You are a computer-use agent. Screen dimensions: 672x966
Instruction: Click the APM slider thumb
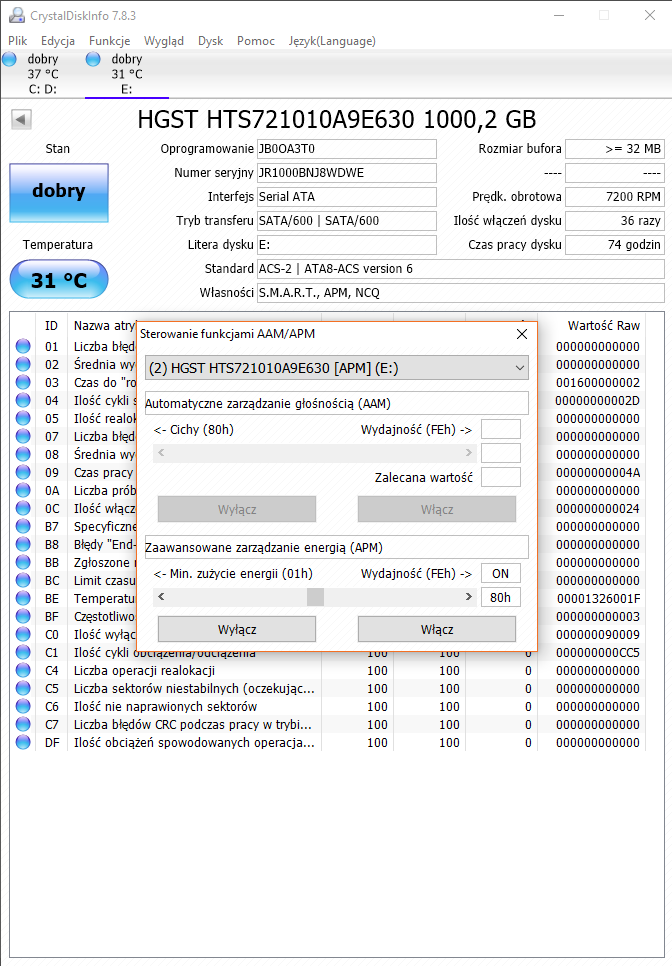point(315,597)
